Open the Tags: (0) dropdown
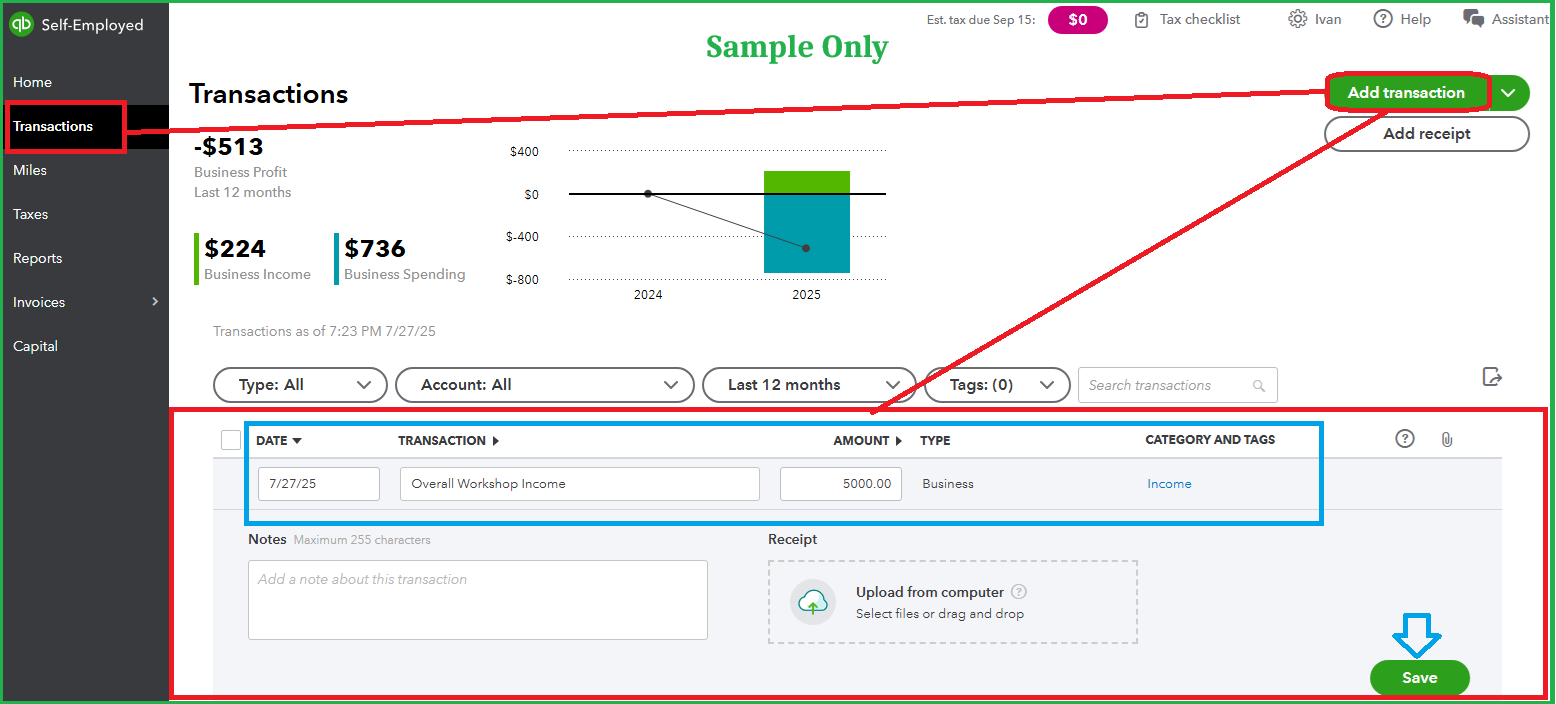The height and width of the screenshot is (704, 1556). 996,385
